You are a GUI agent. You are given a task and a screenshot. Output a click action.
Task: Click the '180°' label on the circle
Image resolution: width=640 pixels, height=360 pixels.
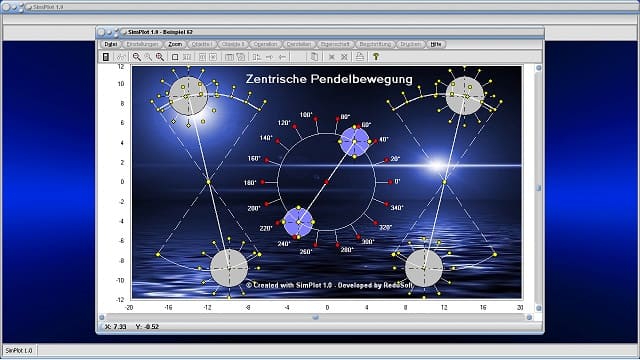(x=250, y=182)
